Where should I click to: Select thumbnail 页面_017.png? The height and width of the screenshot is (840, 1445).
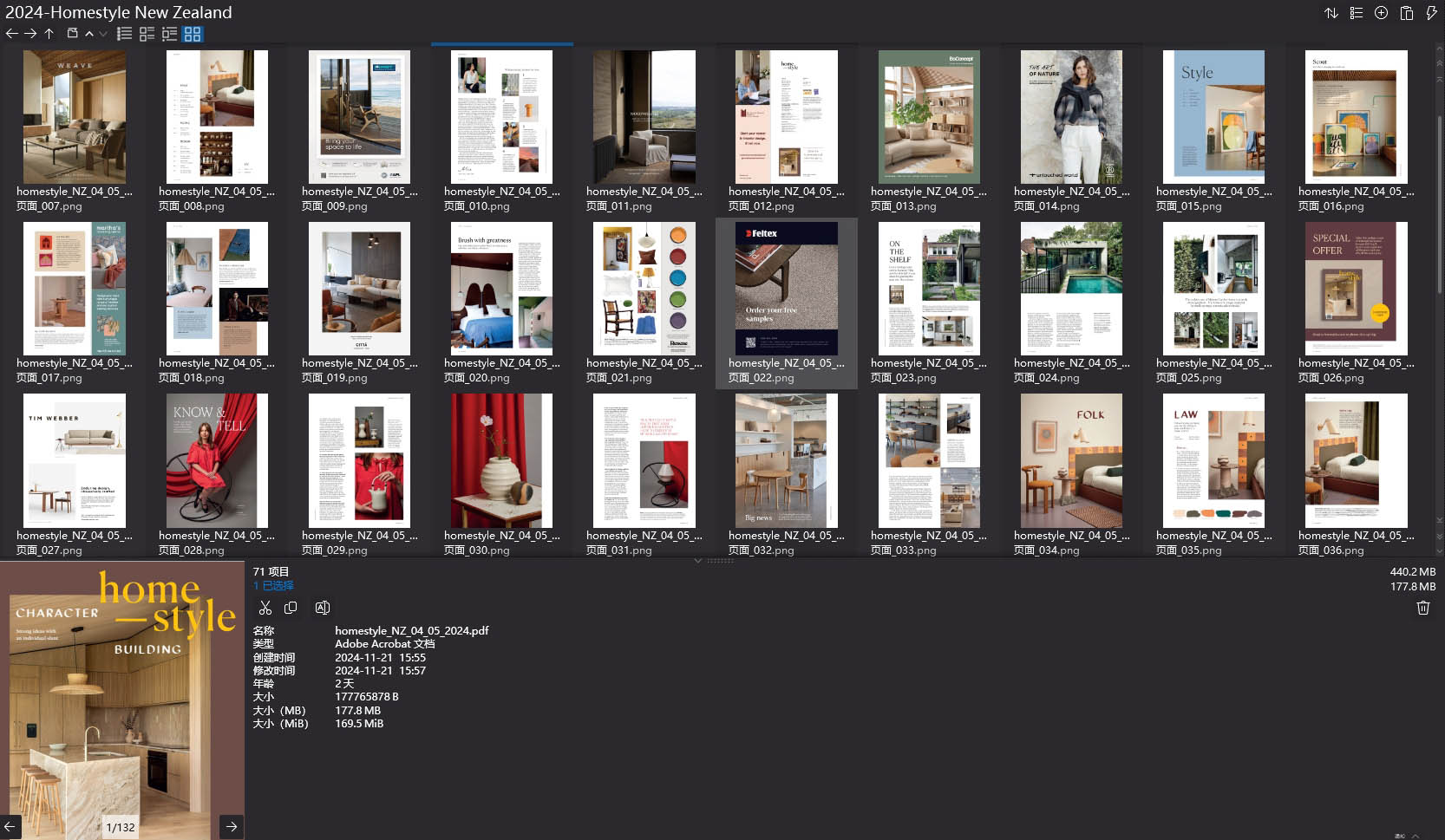coord(75,289)
